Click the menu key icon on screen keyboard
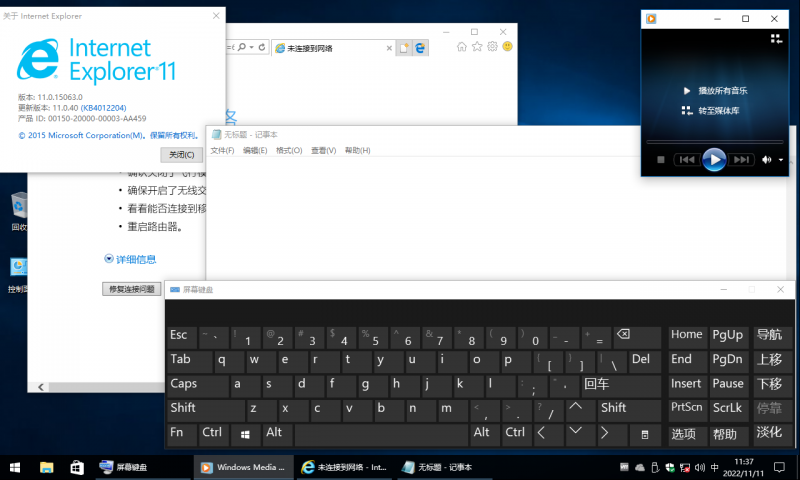 click(645, 434)
